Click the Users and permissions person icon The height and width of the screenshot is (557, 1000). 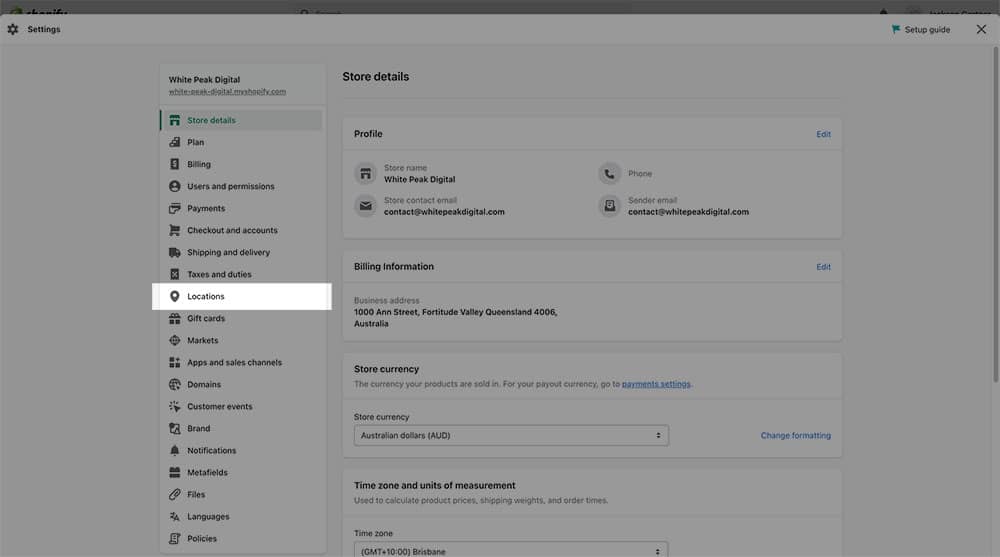(174, 186)
